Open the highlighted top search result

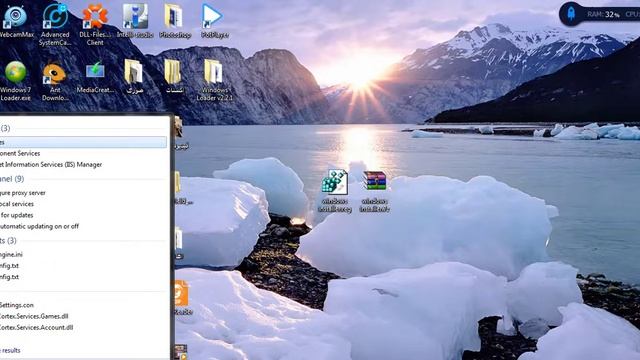(83, 142)
